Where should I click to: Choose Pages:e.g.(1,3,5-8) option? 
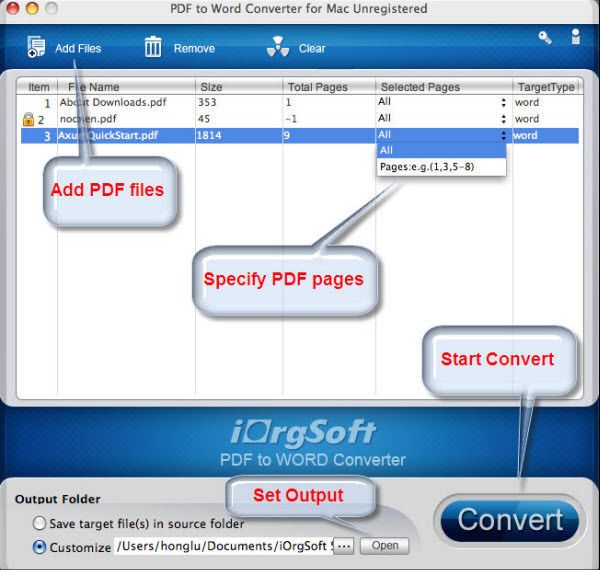pos(442,167)
